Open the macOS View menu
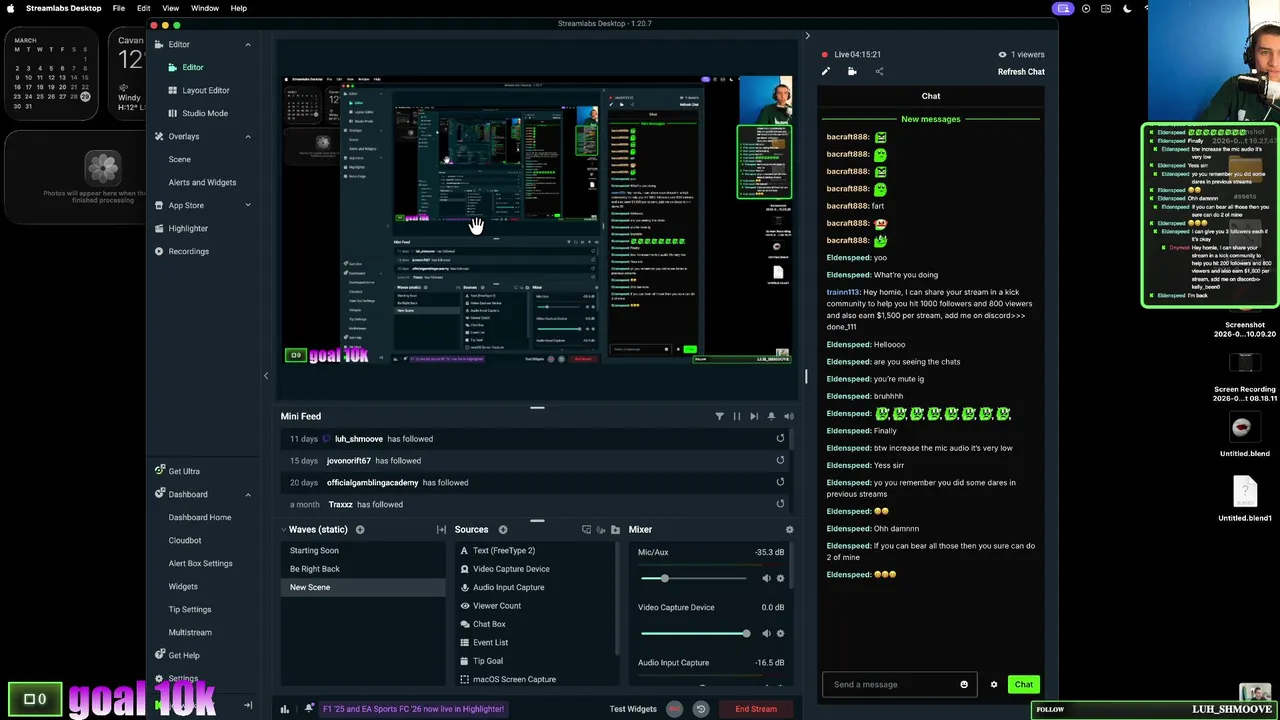The image size is (1280, 720). [x=170, y=8]
